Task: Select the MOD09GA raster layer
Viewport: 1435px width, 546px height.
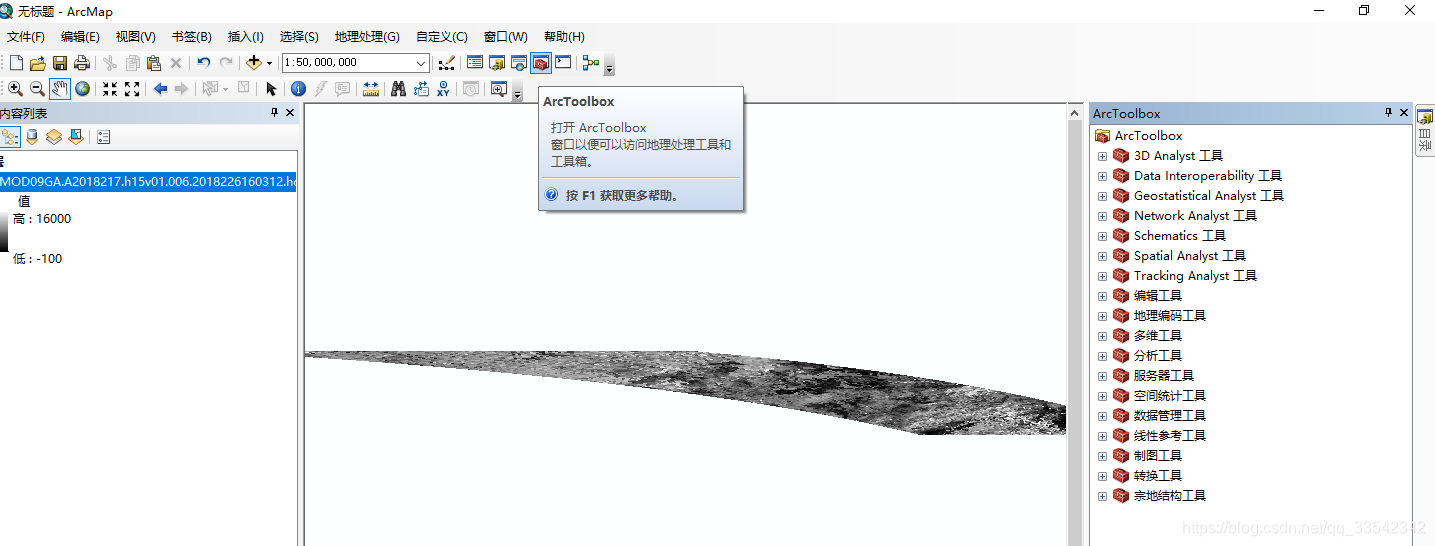Action: pos(148,182)
